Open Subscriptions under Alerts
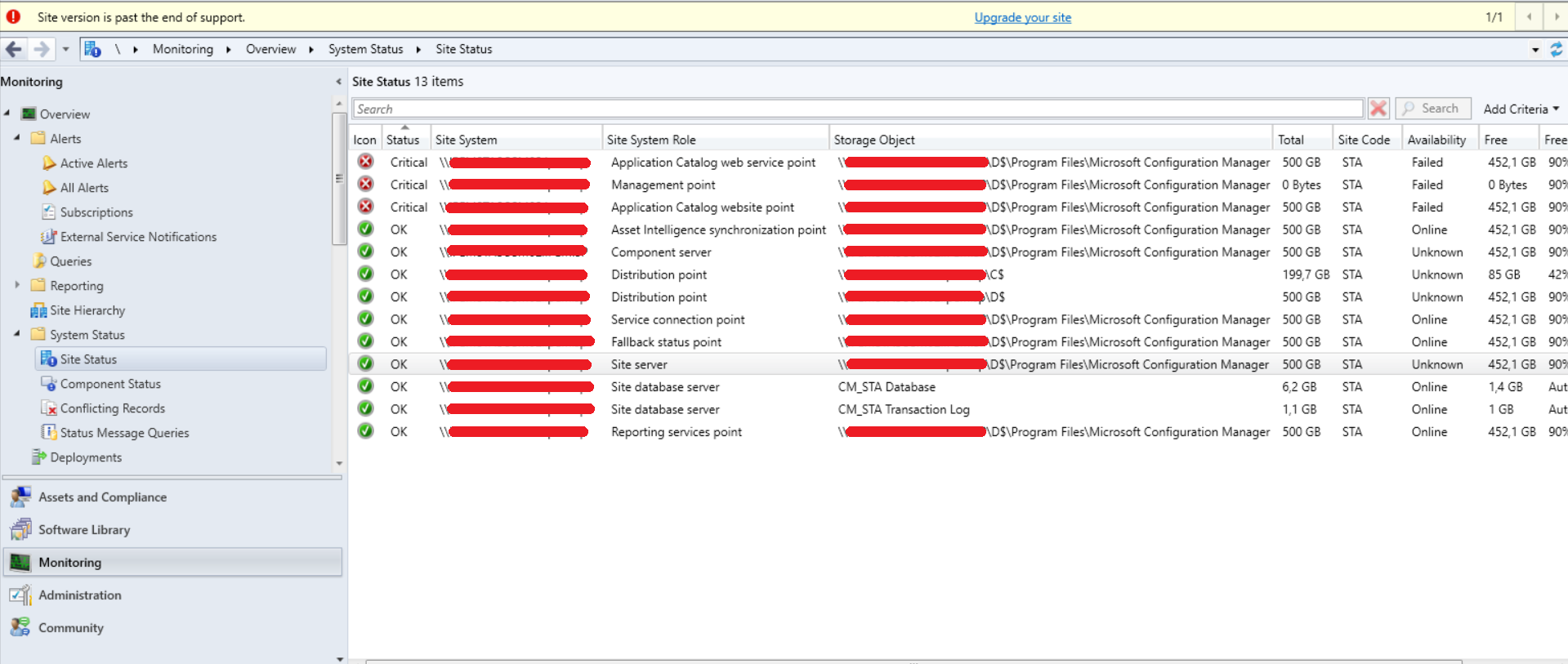 pos(96,212)
